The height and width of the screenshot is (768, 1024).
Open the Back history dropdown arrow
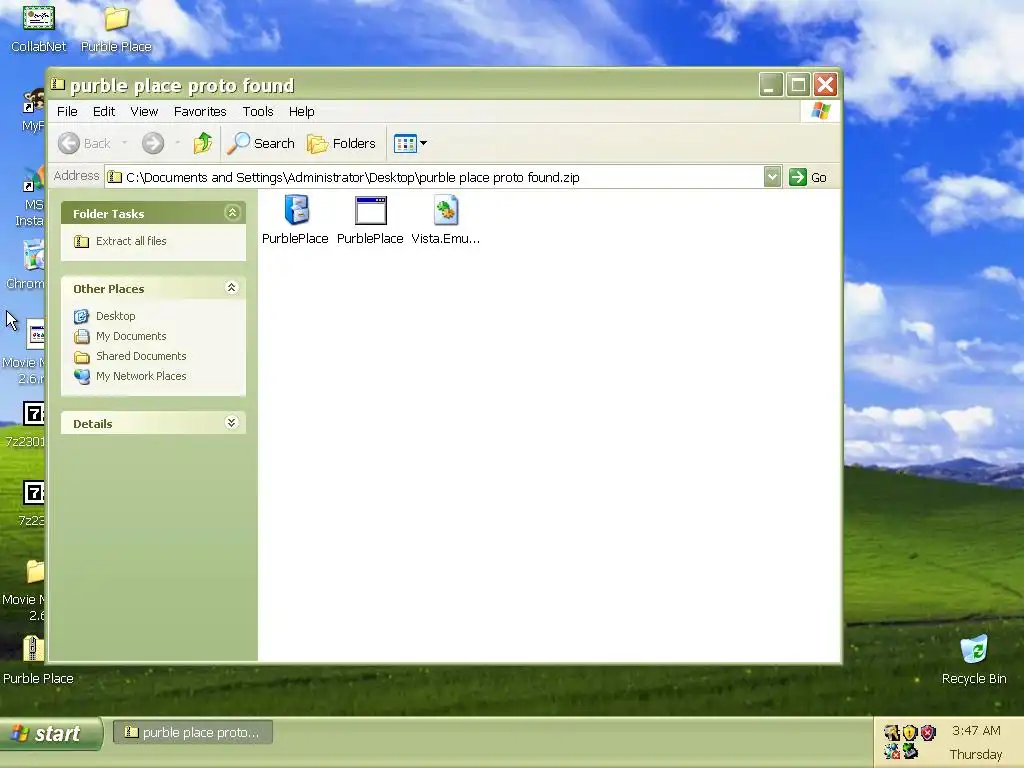124,143
